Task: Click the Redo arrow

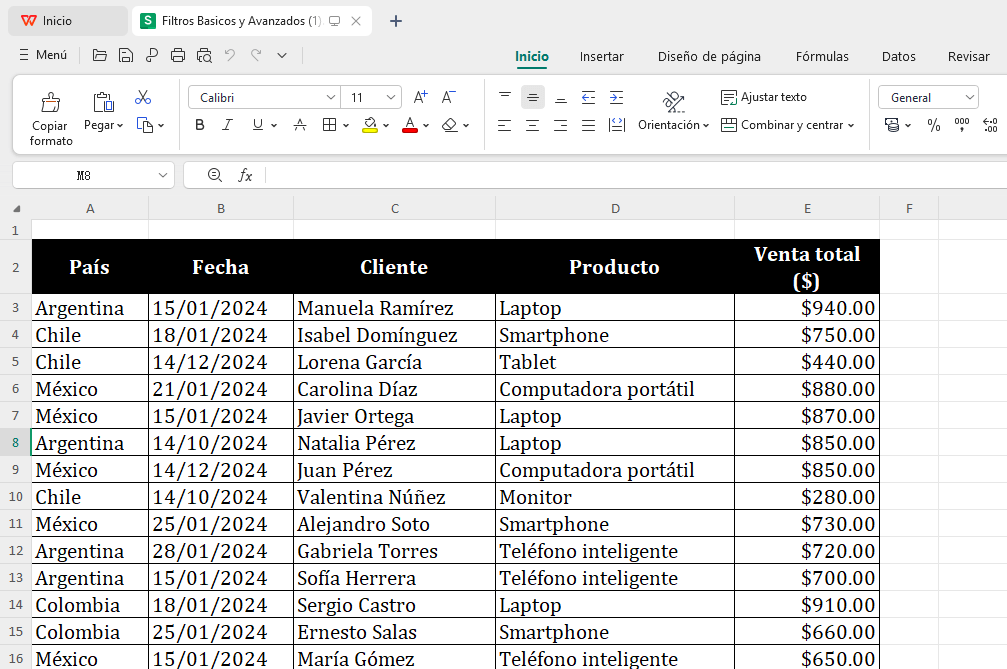Action: pyautogui.click(x=256, y=55)
